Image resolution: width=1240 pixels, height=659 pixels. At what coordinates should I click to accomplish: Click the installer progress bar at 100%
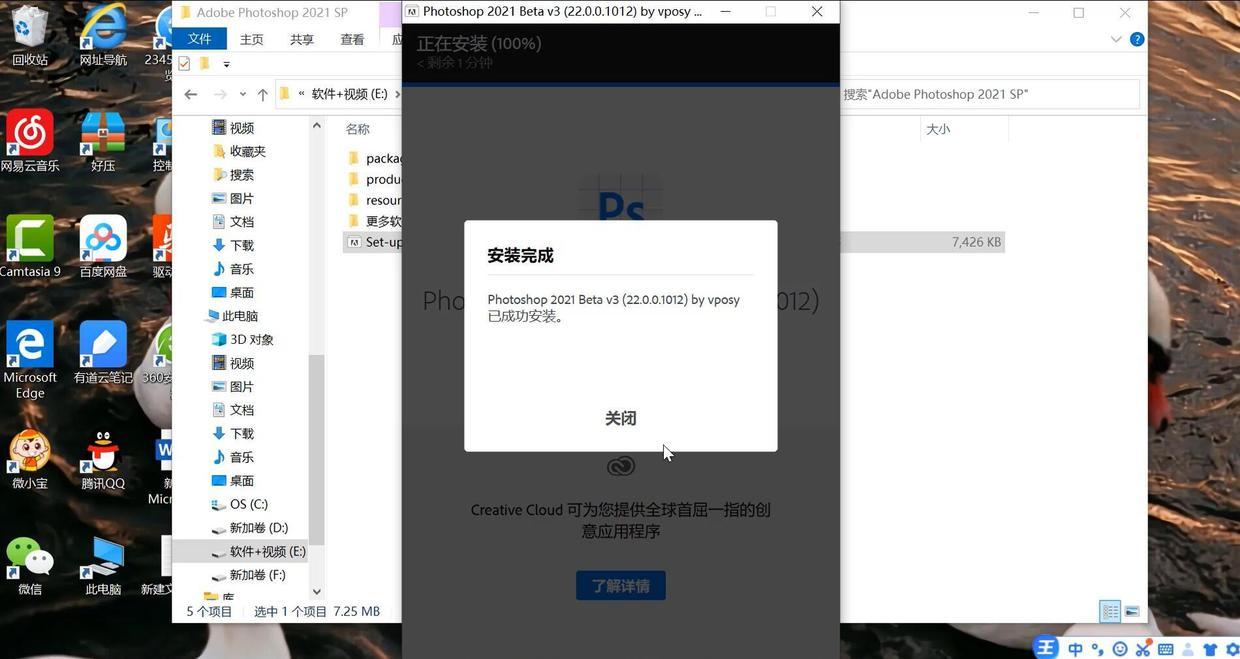coord(620,85)
